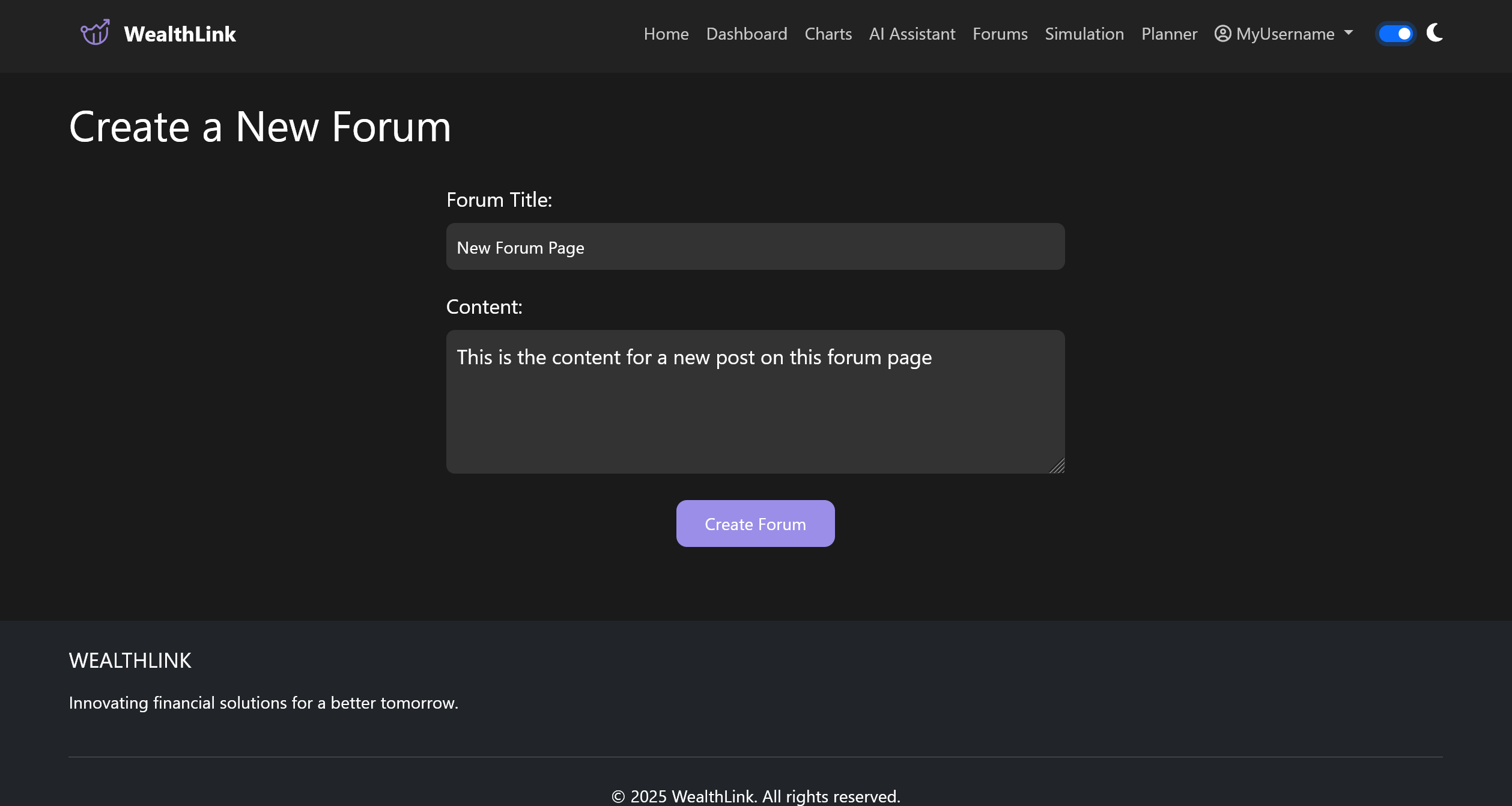This screenshot has width=1512, height=806.
Task: Open the MyUsername account menu
Action: point(1284,34)
